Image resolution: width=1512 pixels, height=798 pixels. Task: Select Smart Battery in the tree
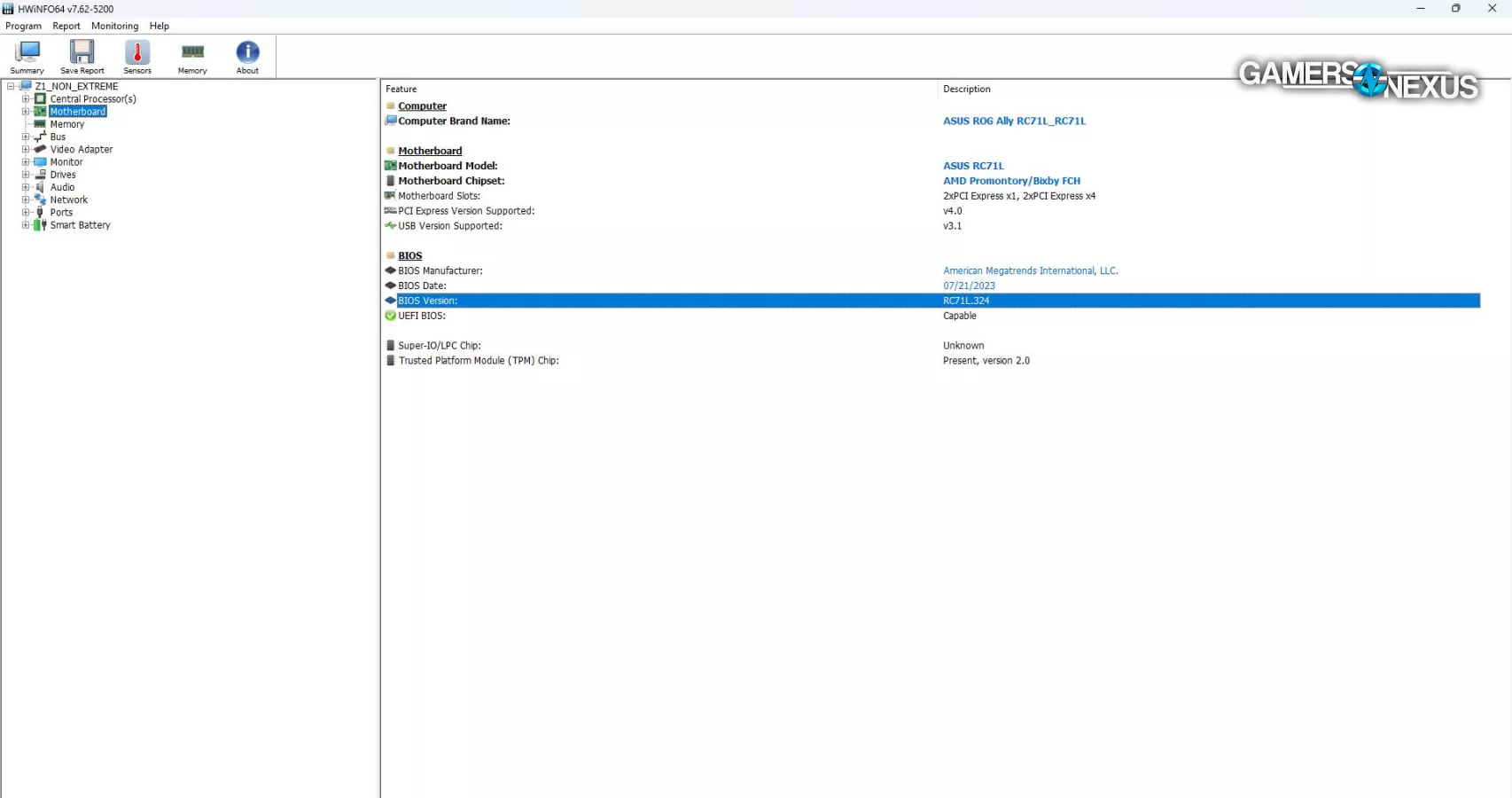click(80, 225)
